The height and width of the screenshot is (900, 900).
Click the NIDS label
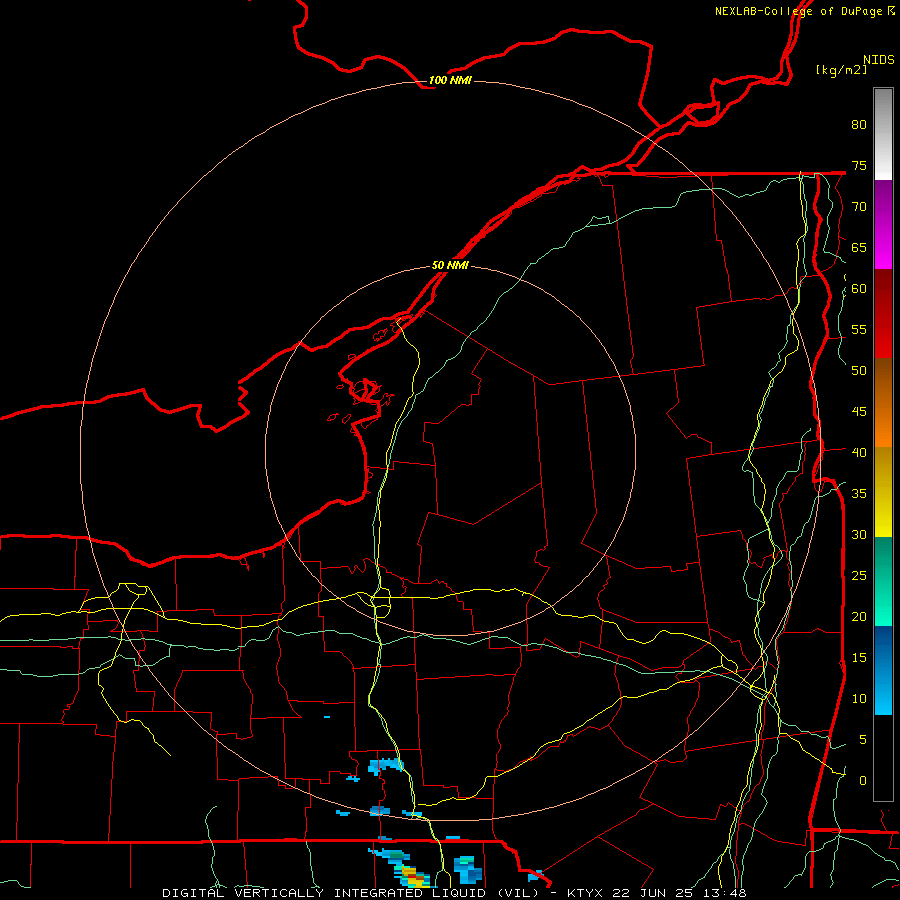879,60
